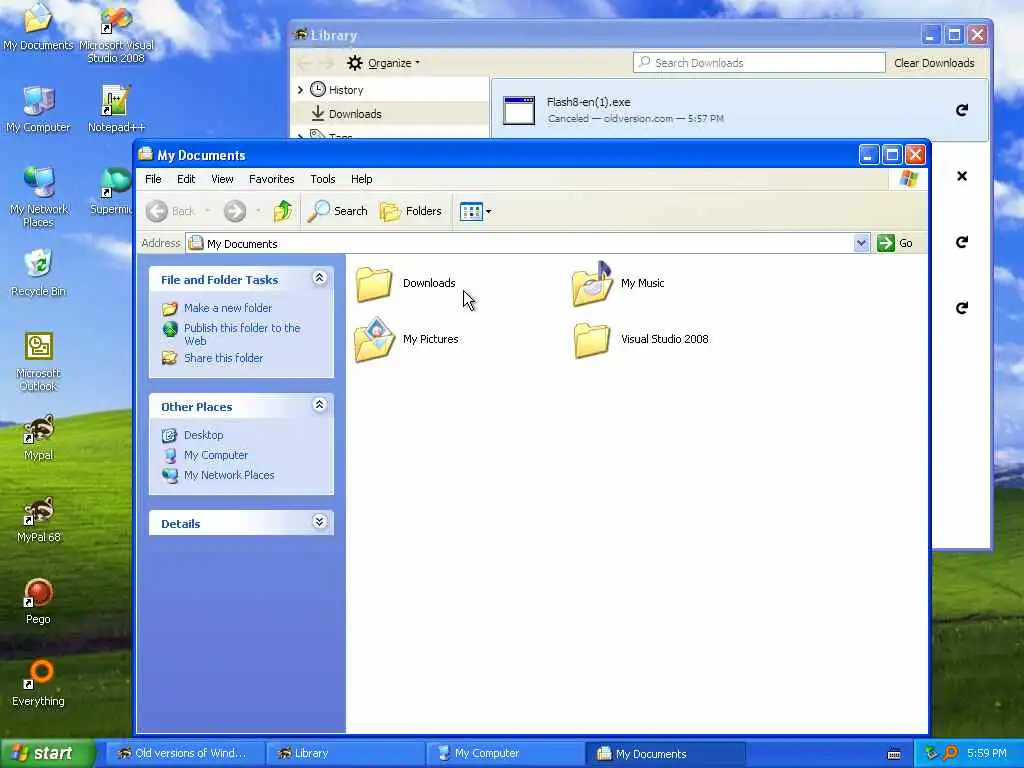This screenshot has height=768, width=1024.
Task: Select Downloads in Library sidebar
Action: click(355, 114)
